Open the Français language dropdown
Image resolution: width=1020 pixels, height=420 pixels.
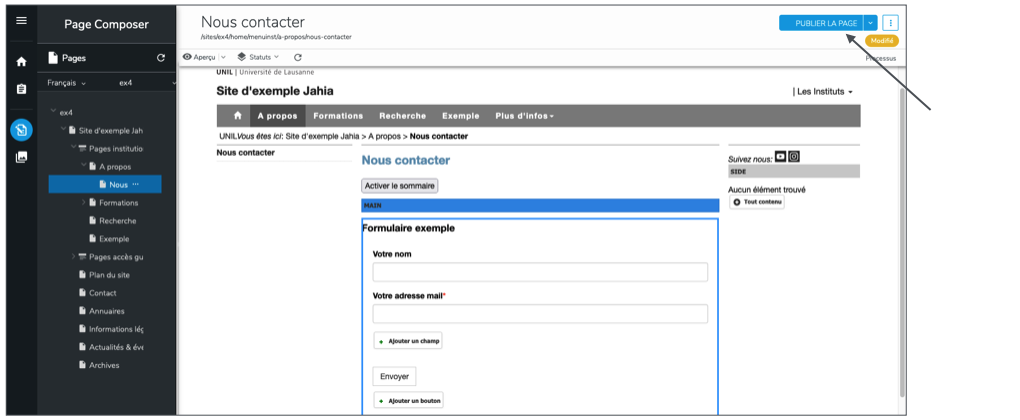68,83
